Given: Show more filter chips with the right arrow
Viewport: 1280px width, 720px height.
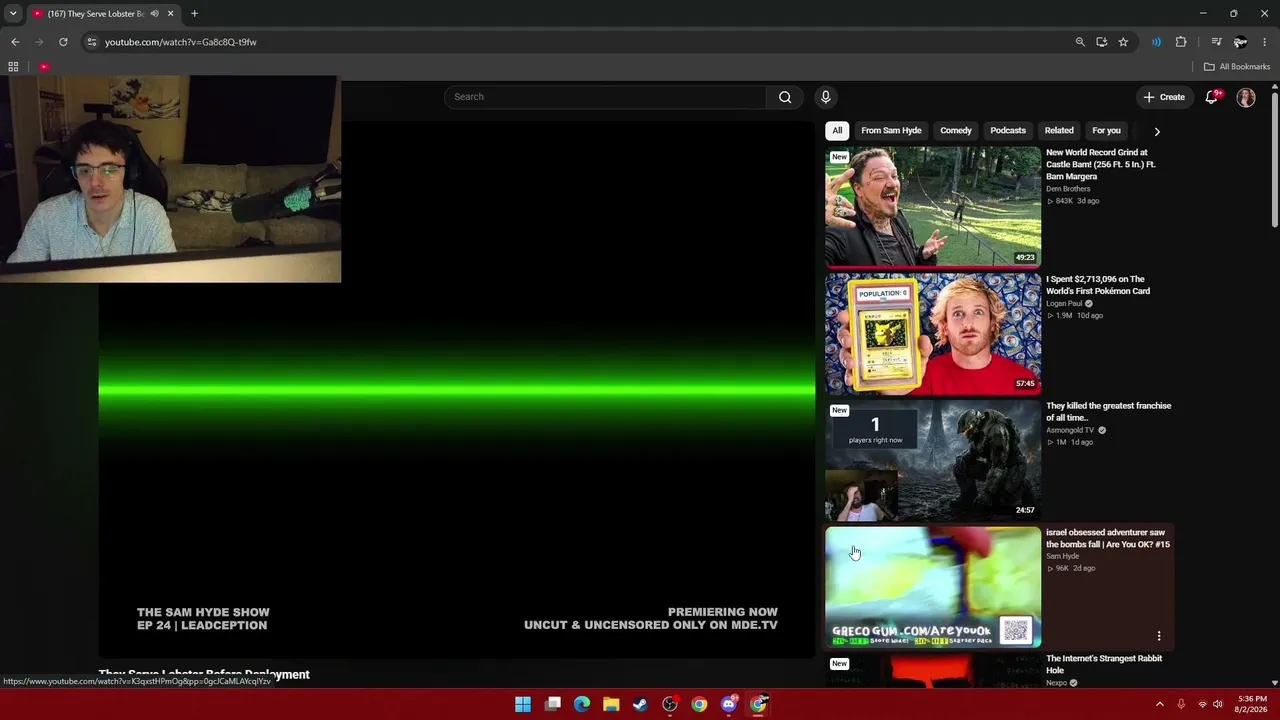Looking at the screenshot, I should point(1157,131).
